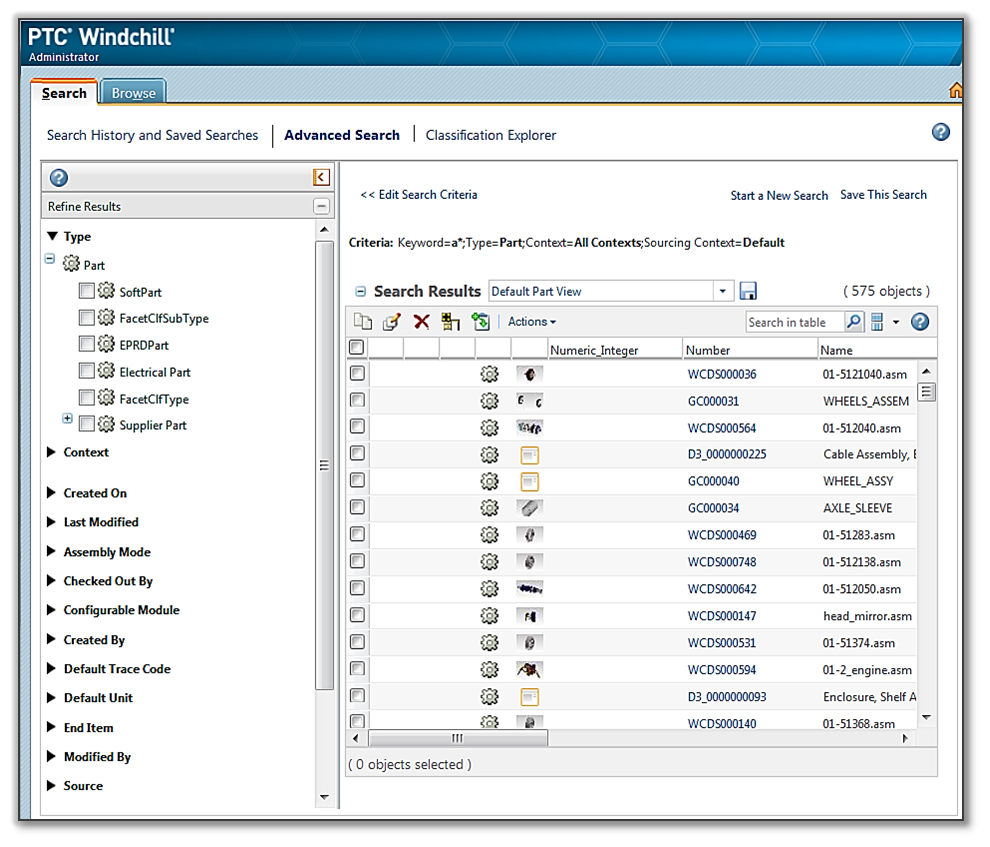The height and width of the screenshot is (847, 990).
Task: Select the row checkbox for GC000031
Action: pyautogui.click(x=357, y=400)
